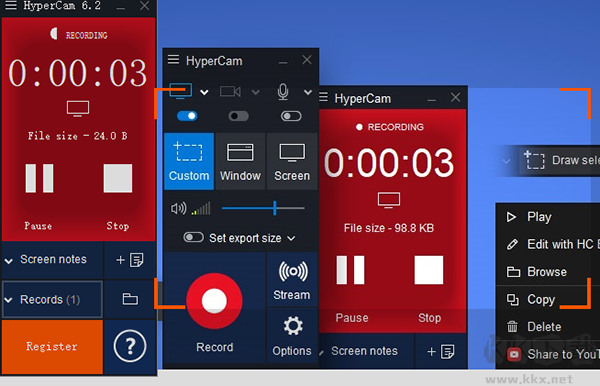Open the records folder icon next to Records

(x=130, y=299)
